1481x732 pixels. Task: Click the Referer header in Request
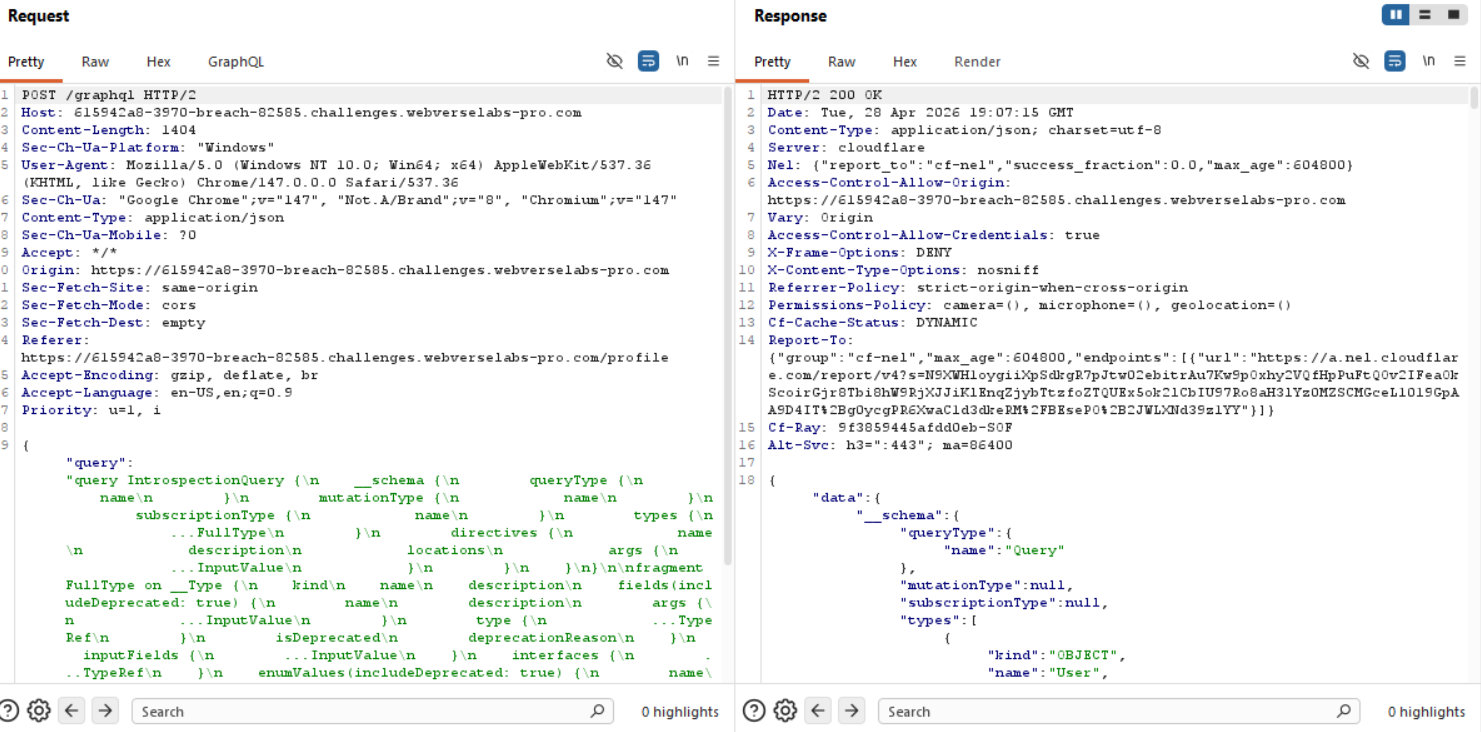coord(345,348)
